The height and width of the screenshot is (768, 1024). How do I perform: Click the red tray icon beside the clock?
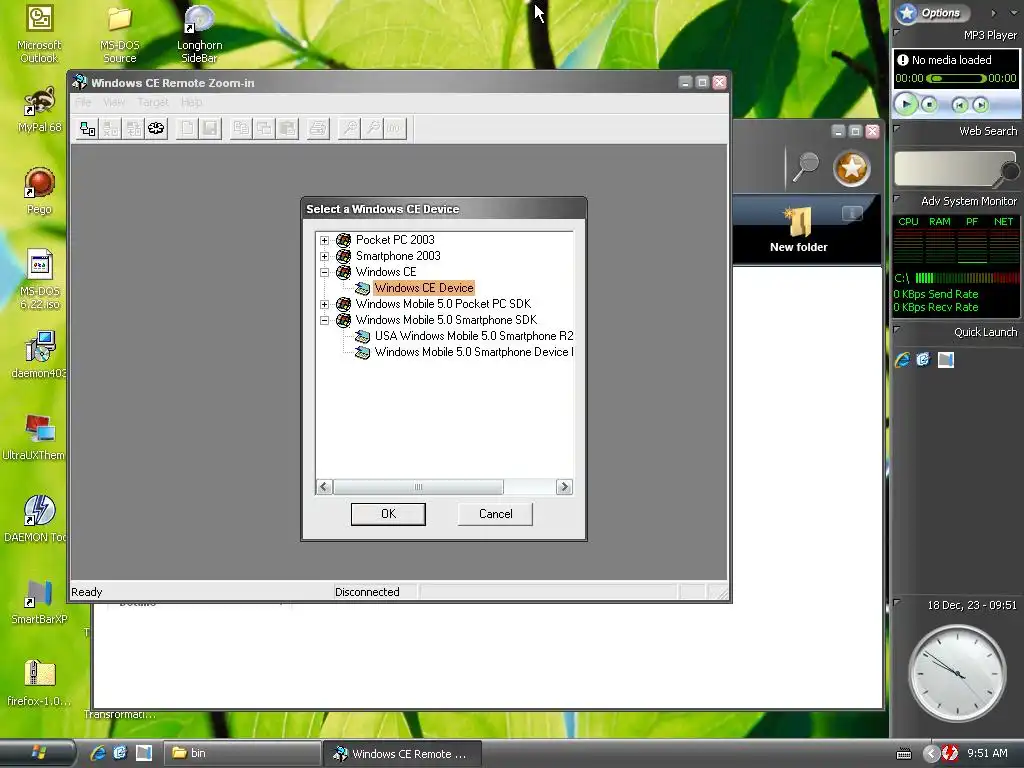(950, 753)
